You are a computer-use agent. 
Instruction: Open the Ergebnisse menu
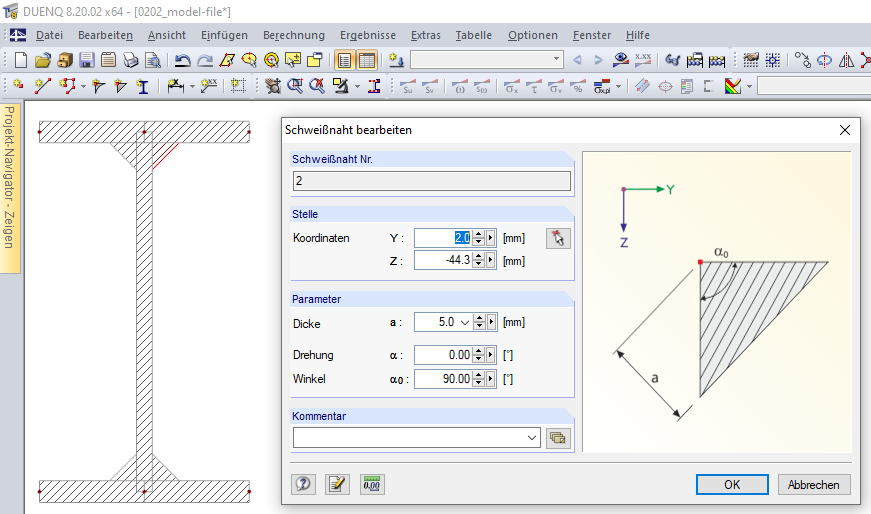point(368,35)
